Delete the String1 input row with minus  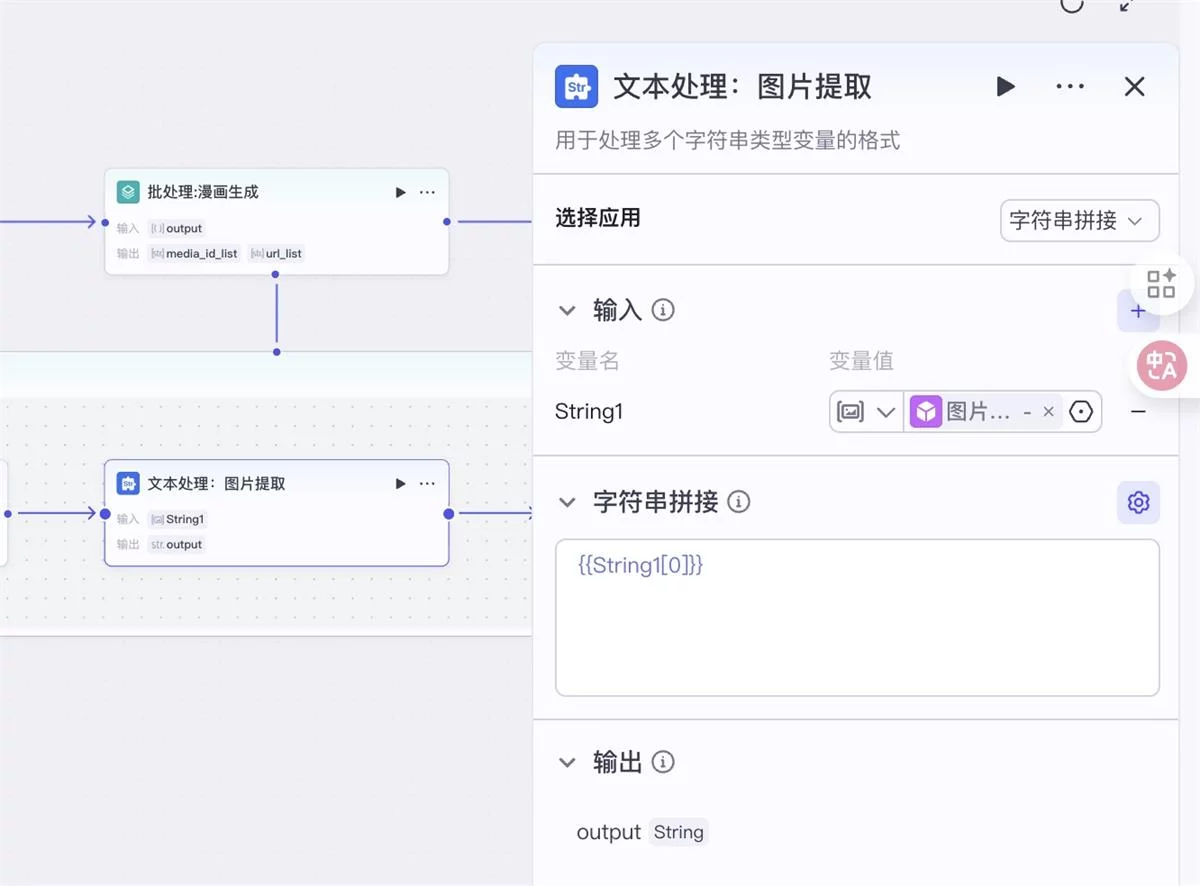point(1138,412)
